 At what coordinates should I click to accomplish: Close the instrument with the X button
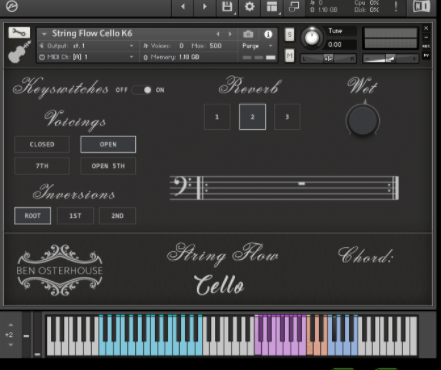click(426, 28)
